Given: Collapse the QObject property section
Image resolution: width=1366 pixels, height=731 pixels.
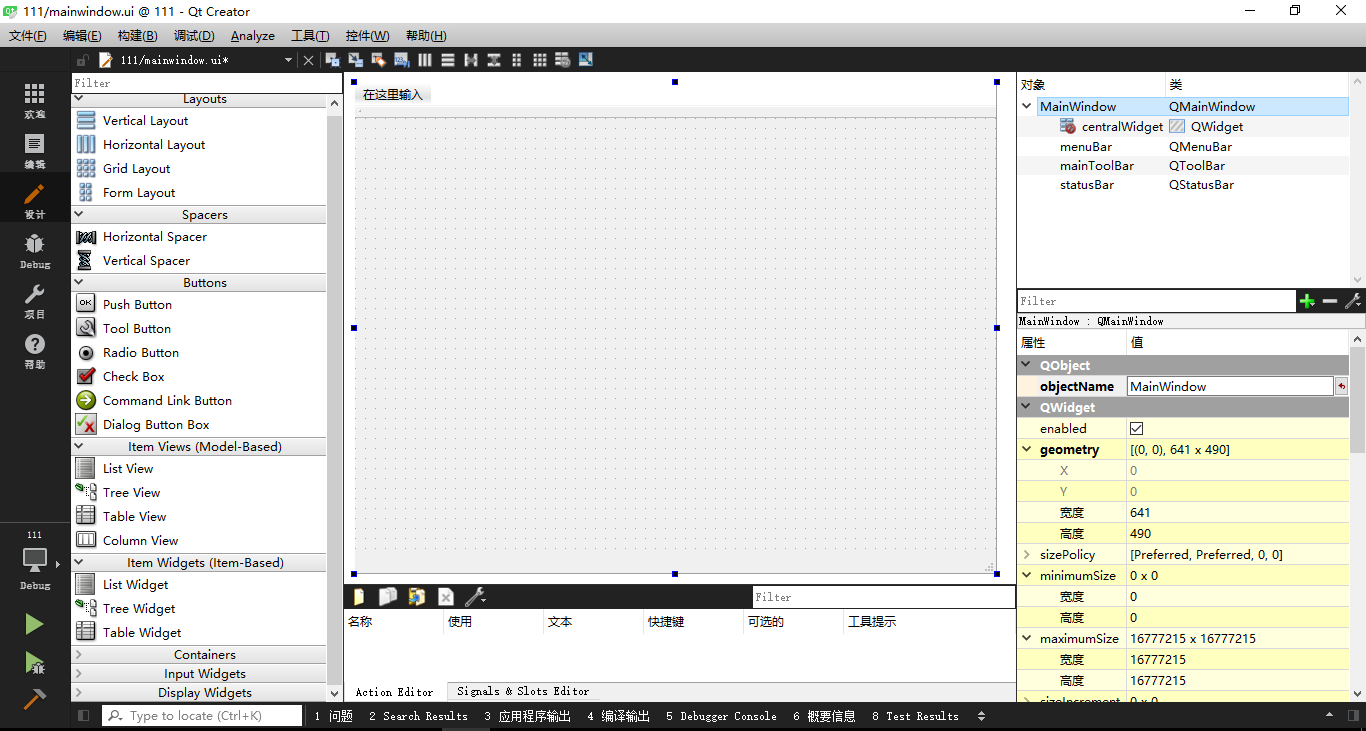Looking at the screenshot, I should click(1027, 365).
